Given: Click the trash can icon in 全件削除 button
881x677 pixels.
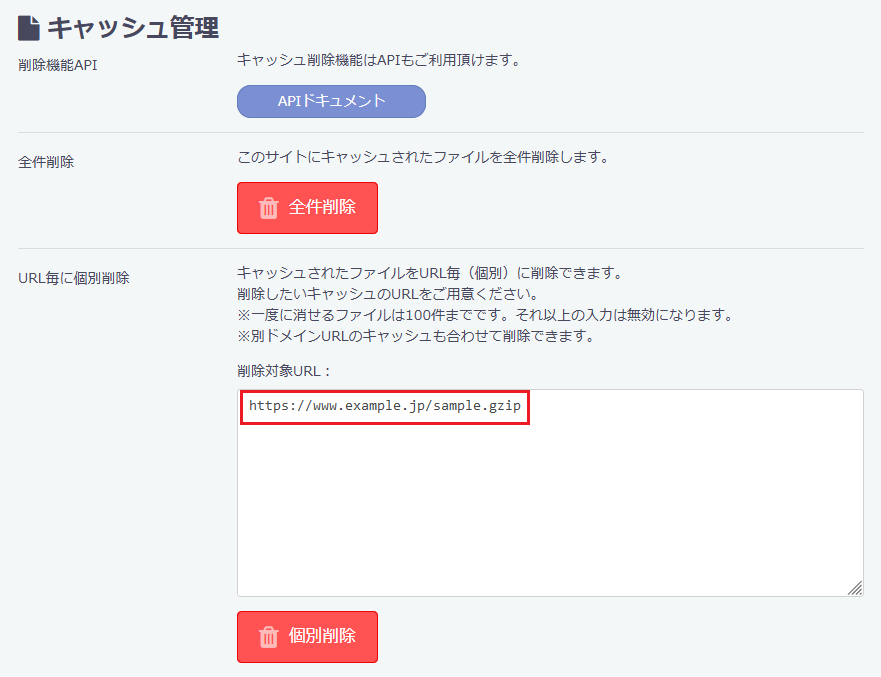Looking at the screenshot, I should point(268,208).
